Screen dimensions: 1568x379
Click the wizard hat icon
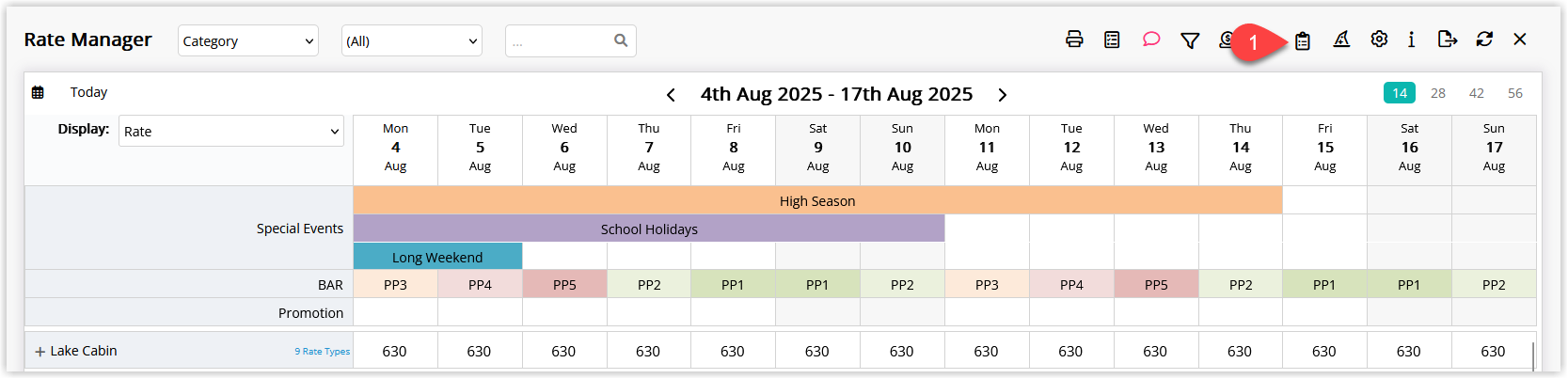pos(1341,39)
